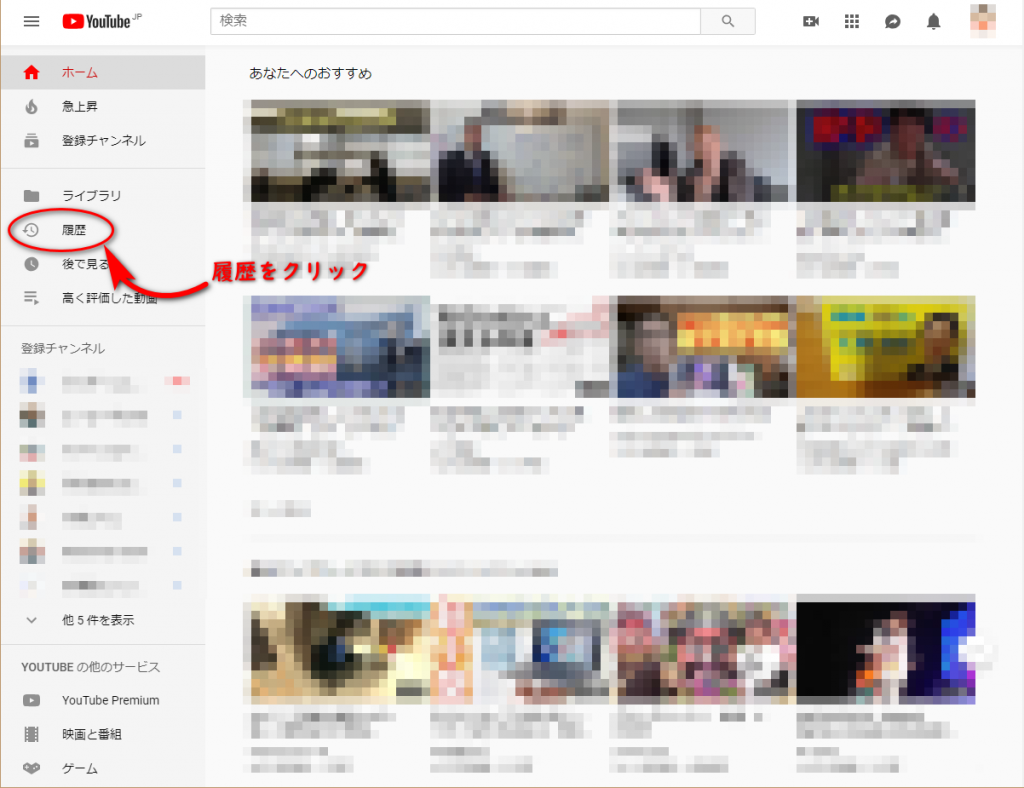
Task: Open the 後で見る watch later list
Action: 85,264
